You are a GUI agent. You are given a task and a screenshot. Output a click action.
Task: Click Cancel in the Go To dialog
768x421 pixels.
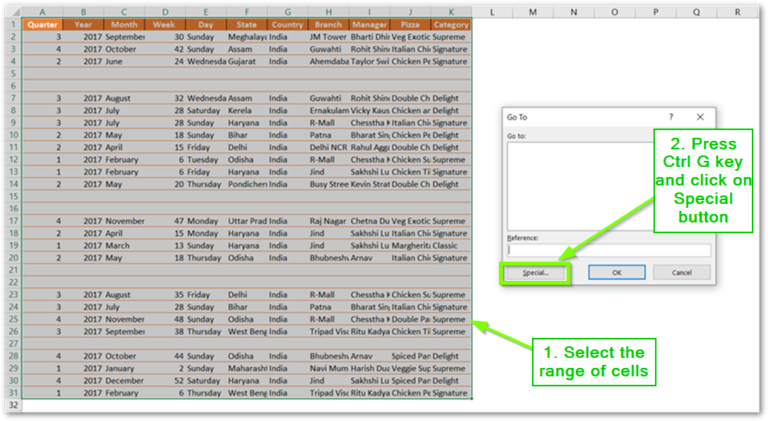pyautogui.click(x=681, y=273)
